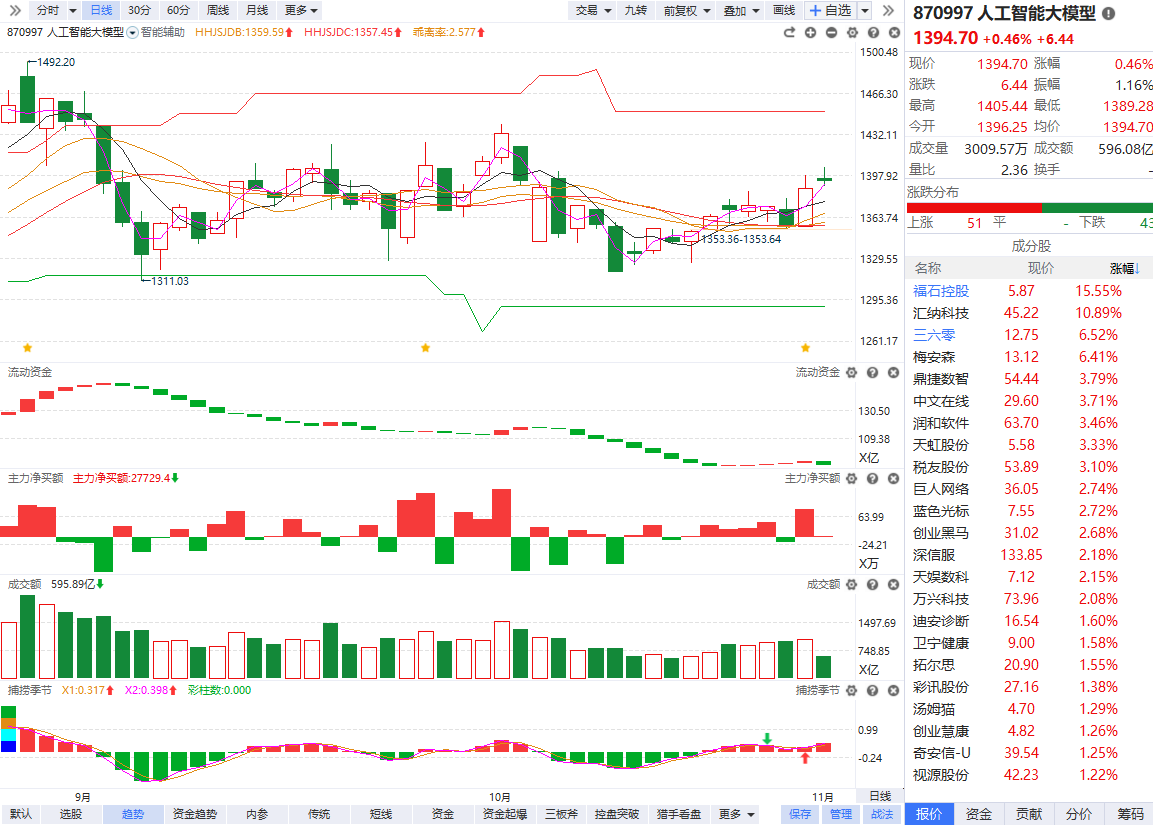This screenshot has height=825, width=1153.
Task: Click the 加自选 add to watchlist button
Action: click(x=830, y=10)
